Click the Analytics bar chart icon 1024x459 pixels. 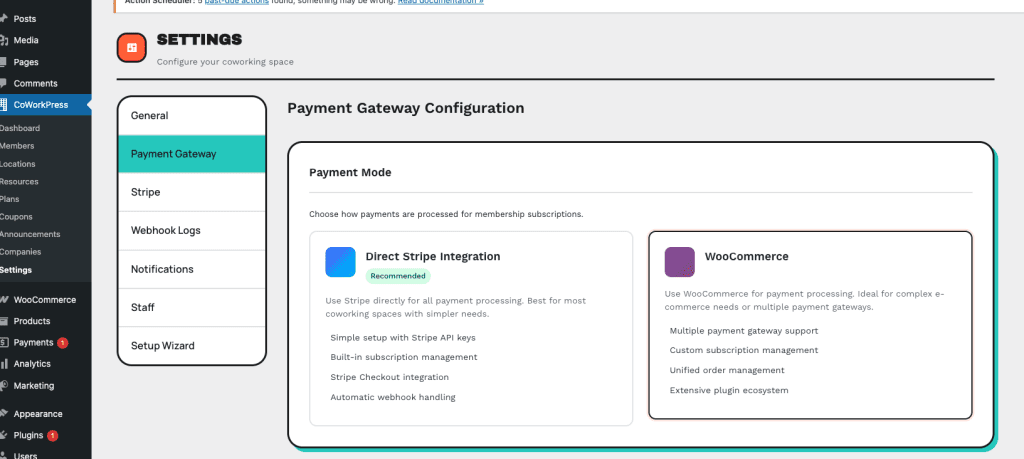pos(3,364)
